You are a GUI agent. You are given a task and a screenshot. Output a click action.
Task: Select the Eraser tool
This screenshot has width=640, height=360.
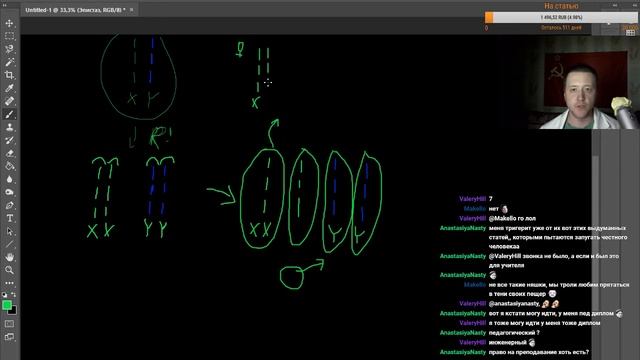(x=9, y=153)
